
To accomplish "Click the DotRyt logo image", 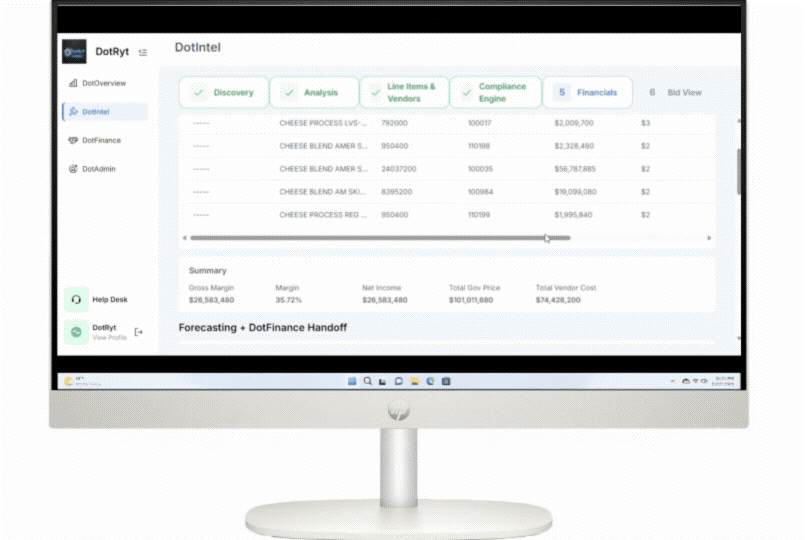I will coord(74,51).
